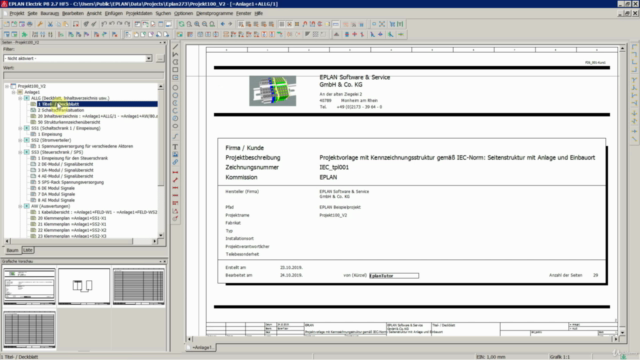
Task: Click the full-view expand arrows icon
Action: [382, 24]
